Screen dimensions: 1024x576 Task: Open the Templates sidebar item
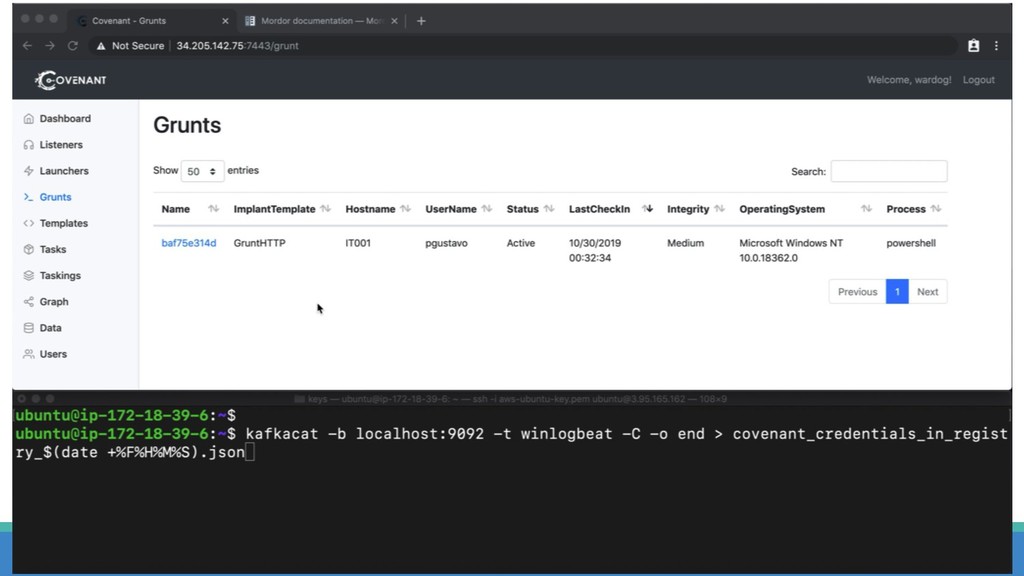coord(63,223)
